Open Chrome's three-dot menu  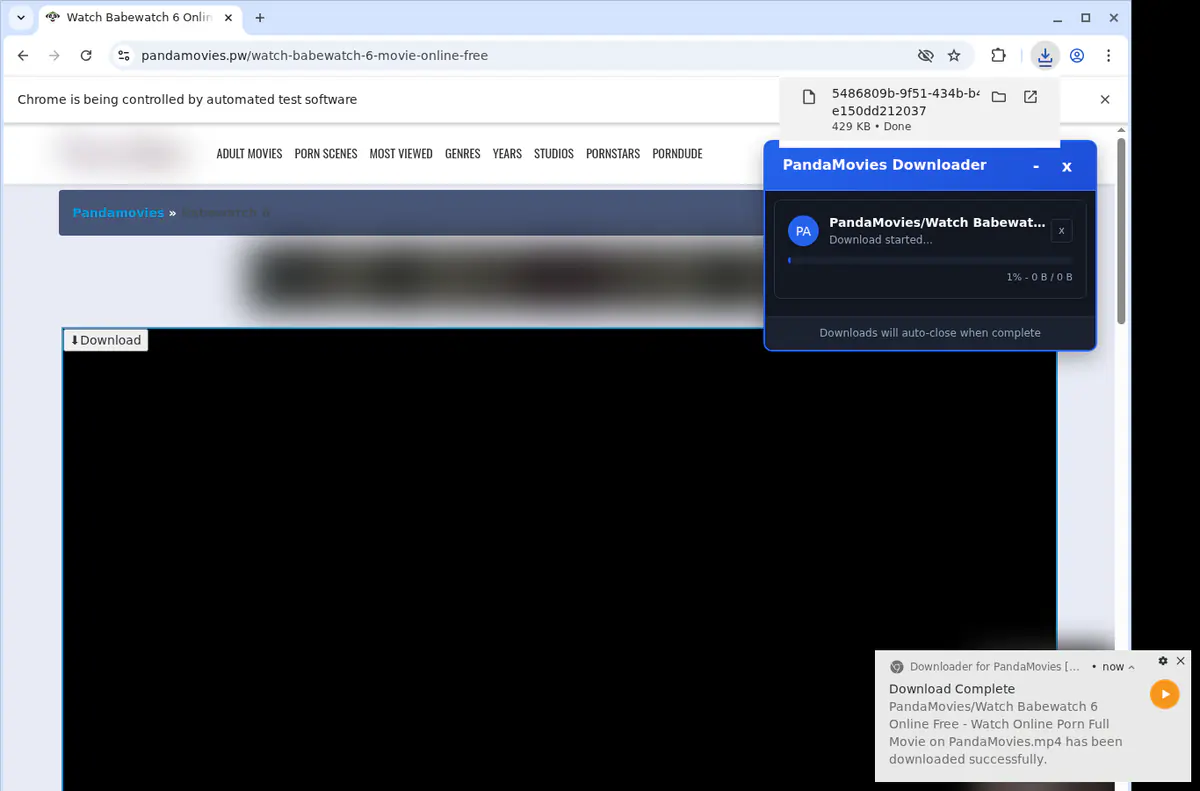click(1109, 56)
